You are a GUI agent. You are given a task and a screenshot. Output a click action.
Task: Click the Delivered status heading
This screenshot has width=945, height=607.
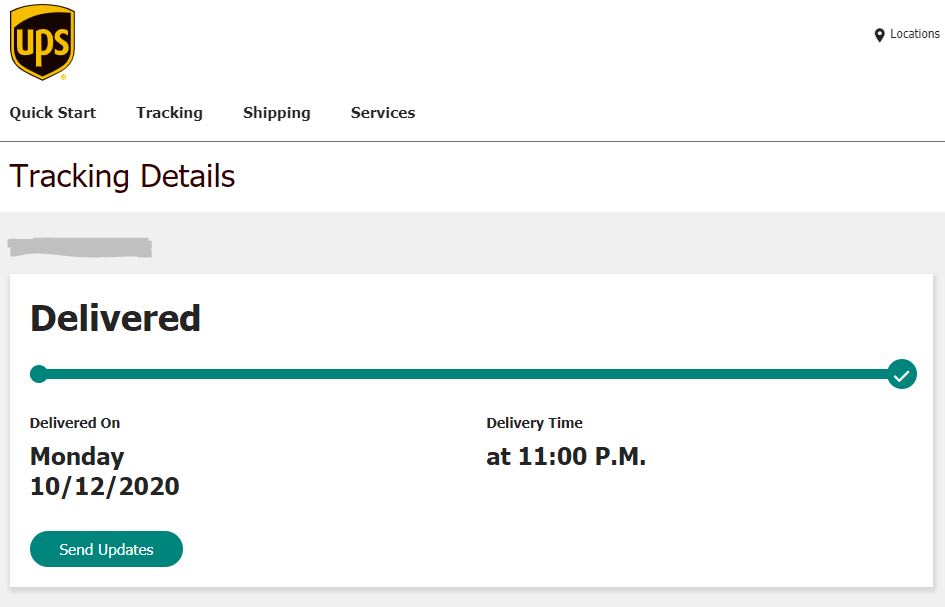[x=115, y=318]
